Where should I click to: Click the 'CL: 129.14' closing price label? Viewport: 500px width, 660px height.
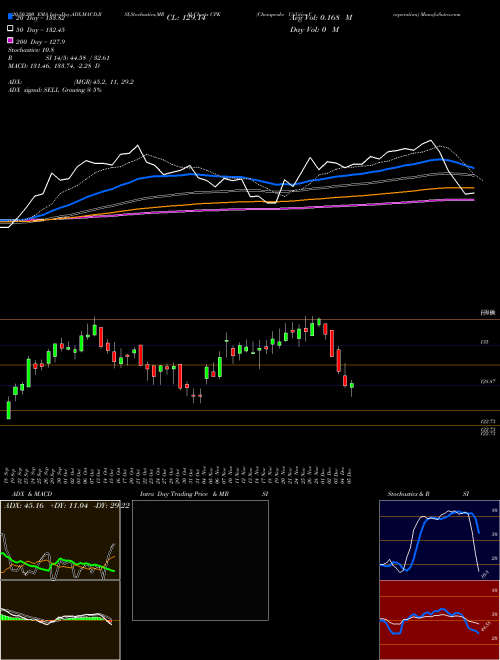pos(187,18)
